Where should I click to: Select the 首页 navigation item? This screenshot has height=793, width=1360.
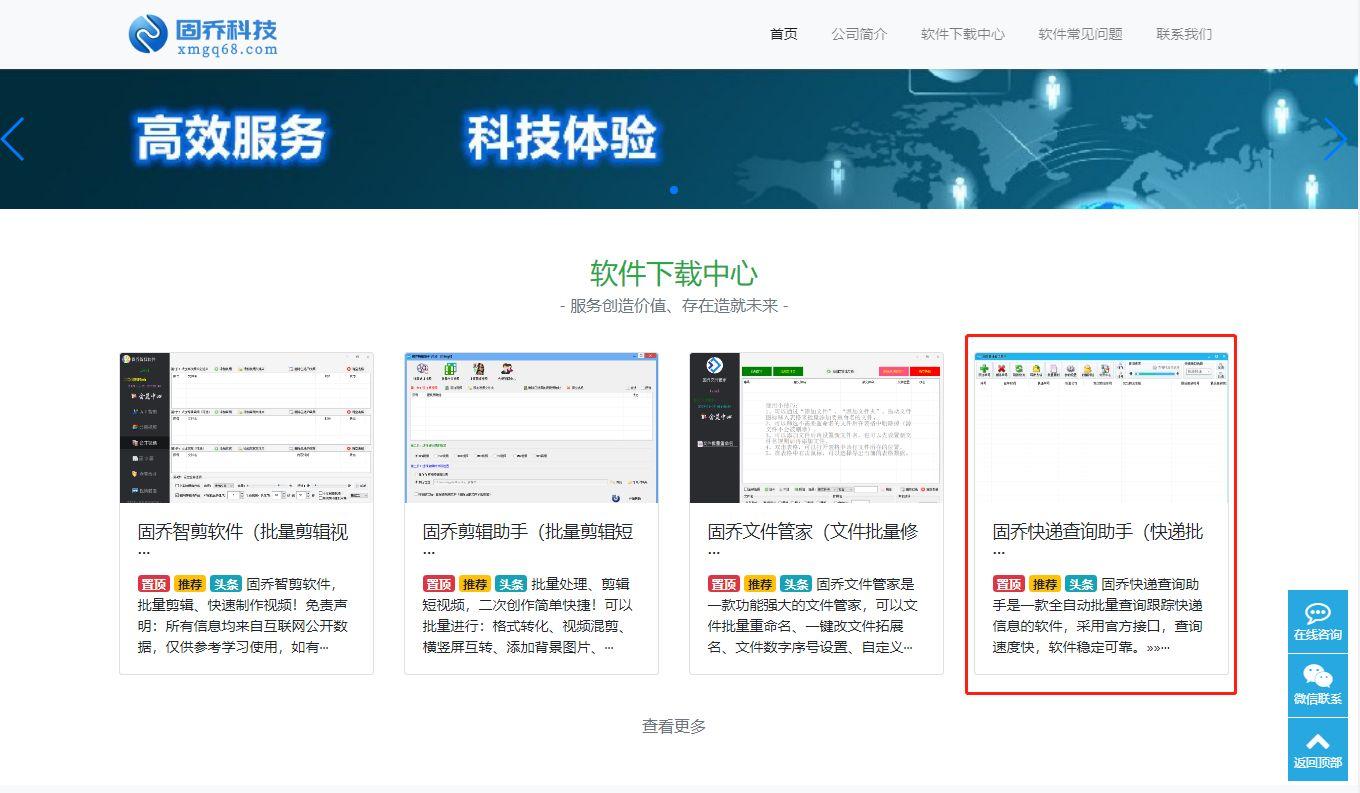pos(783,33)
